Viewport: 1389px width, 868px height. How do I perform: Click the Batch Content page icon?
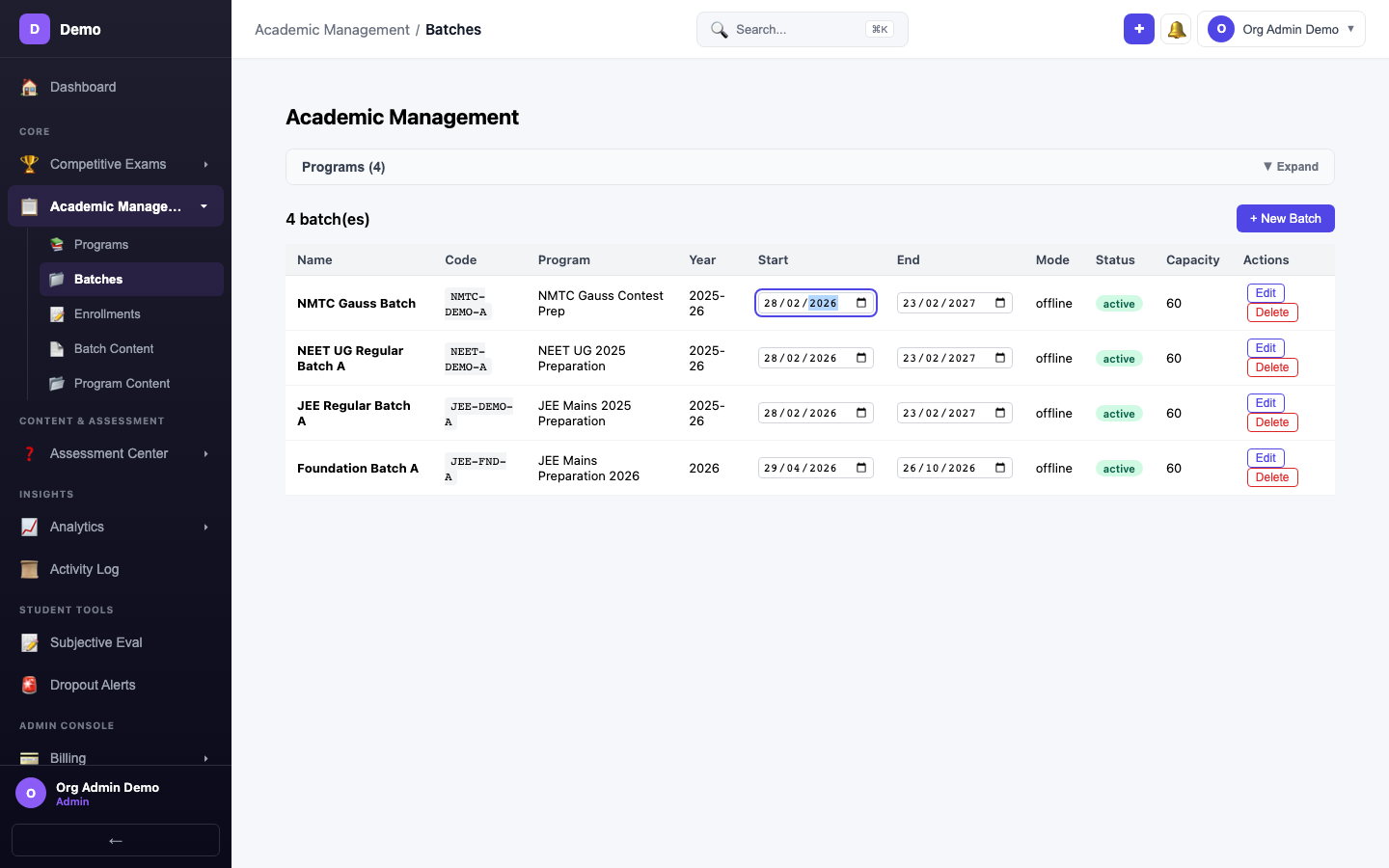(57, 349)
